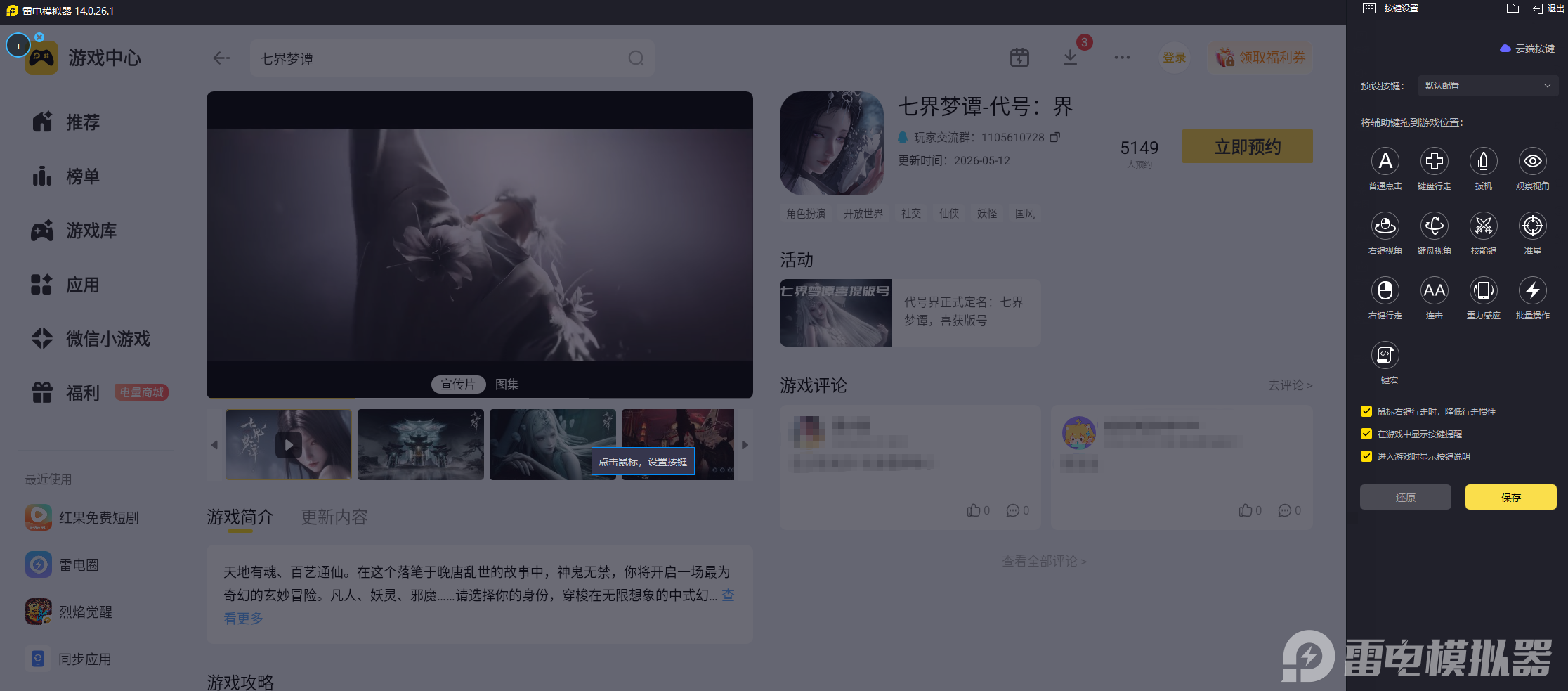The width and height of the screenshot is (1568, 691).
Task: Show next screenshot thumbnails with right arrow
Action: click(x=745, y=445)
